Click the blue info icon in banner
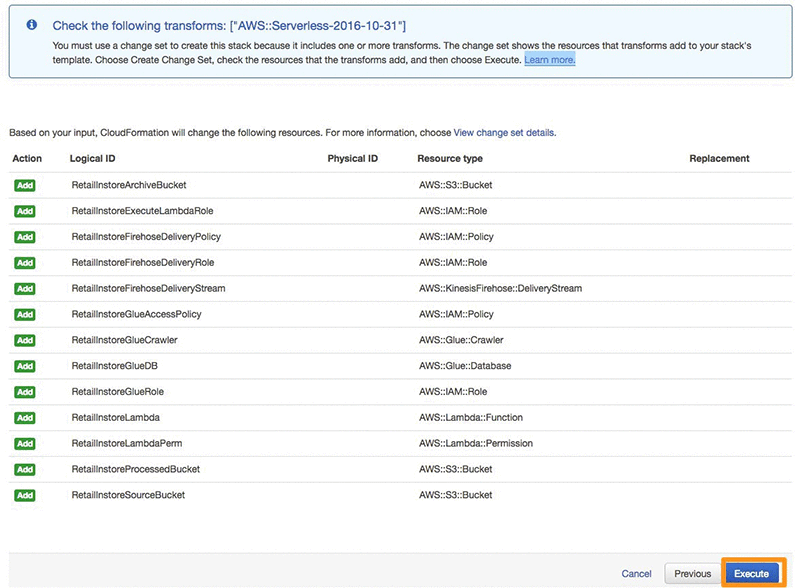 (x=32, y=24)
